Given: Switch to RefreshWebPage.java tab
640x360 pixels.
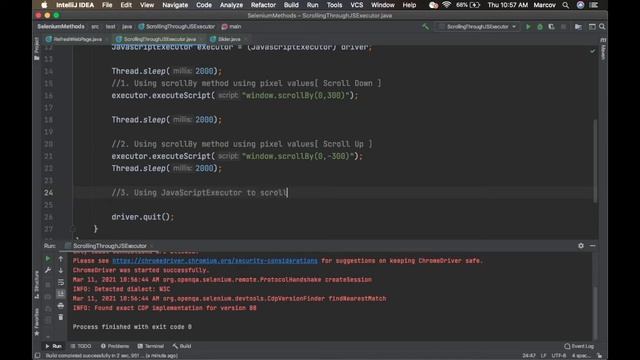Looking at the screenshot, I should click(x=74, y=39).
